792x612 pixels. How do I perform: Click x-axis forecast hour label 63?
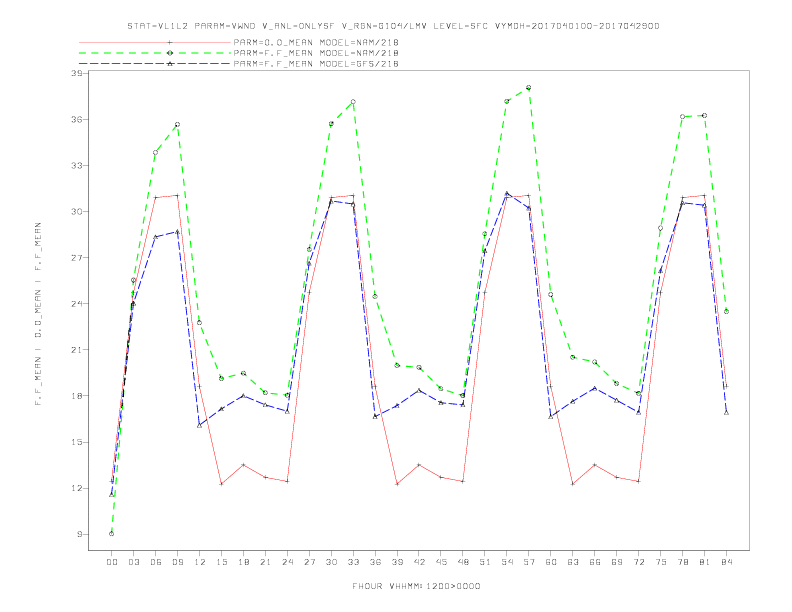click(573, 562)
